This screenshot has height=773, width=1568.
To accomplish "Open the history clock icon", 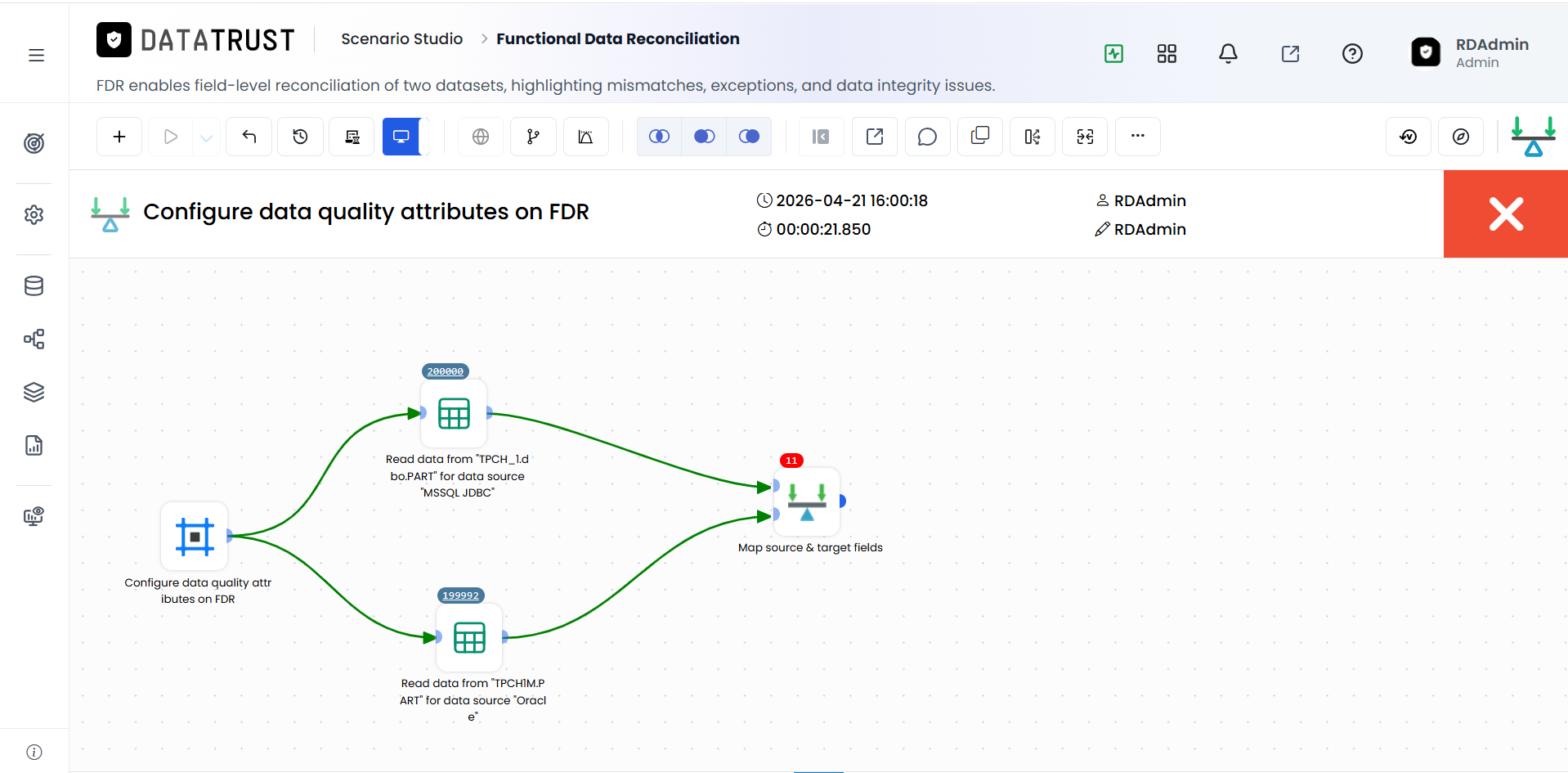I will (301, 137).
